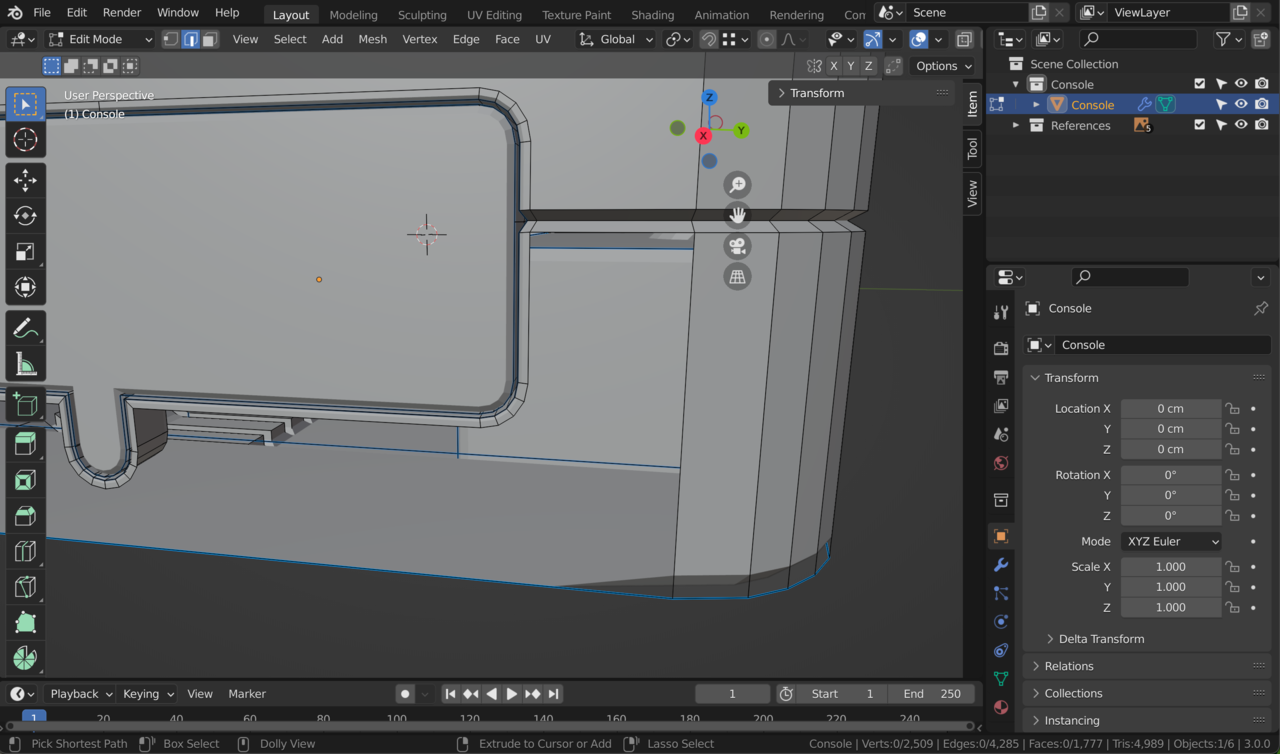Adjust the Scale X value slider
Viewport: 1280px width, 754px height.
click(x=1170, y=566)
